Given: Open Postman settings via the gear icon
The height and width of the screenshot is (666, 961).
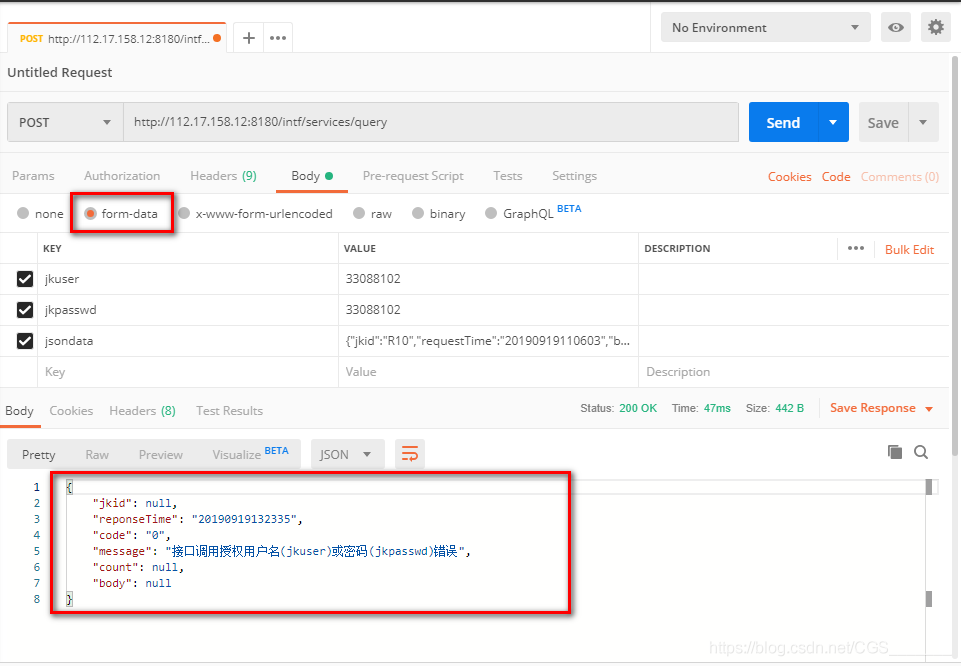Looking at the screenshot, I should click(x=935, y=27).
